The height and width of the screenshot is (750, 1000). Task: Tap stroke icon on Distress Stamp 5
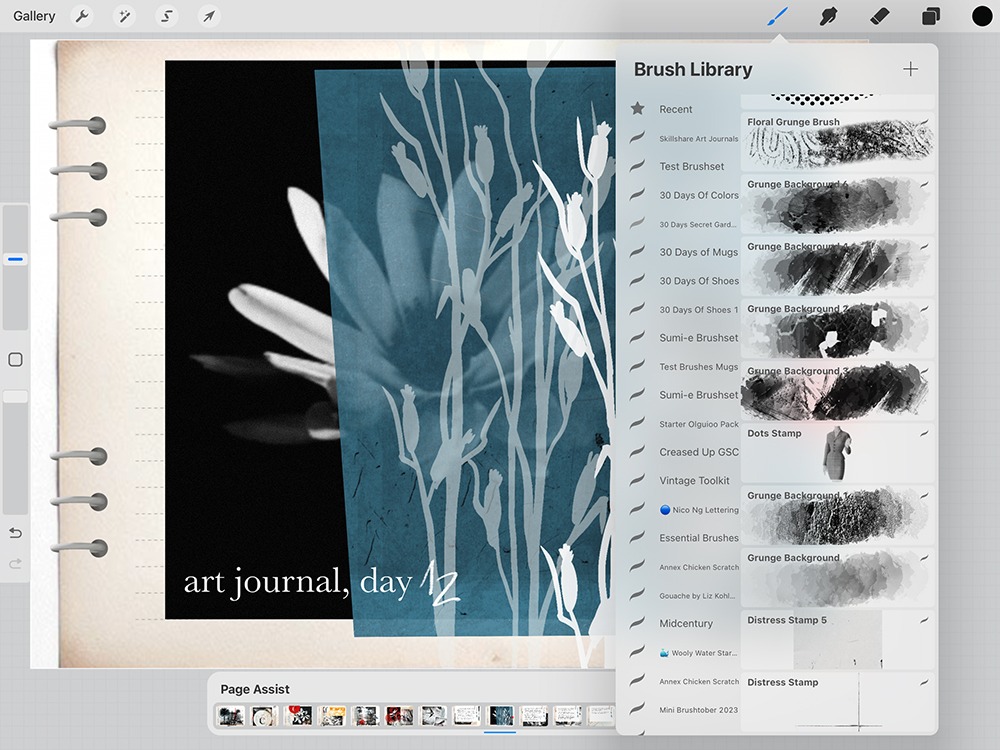(x=924, y=621)
